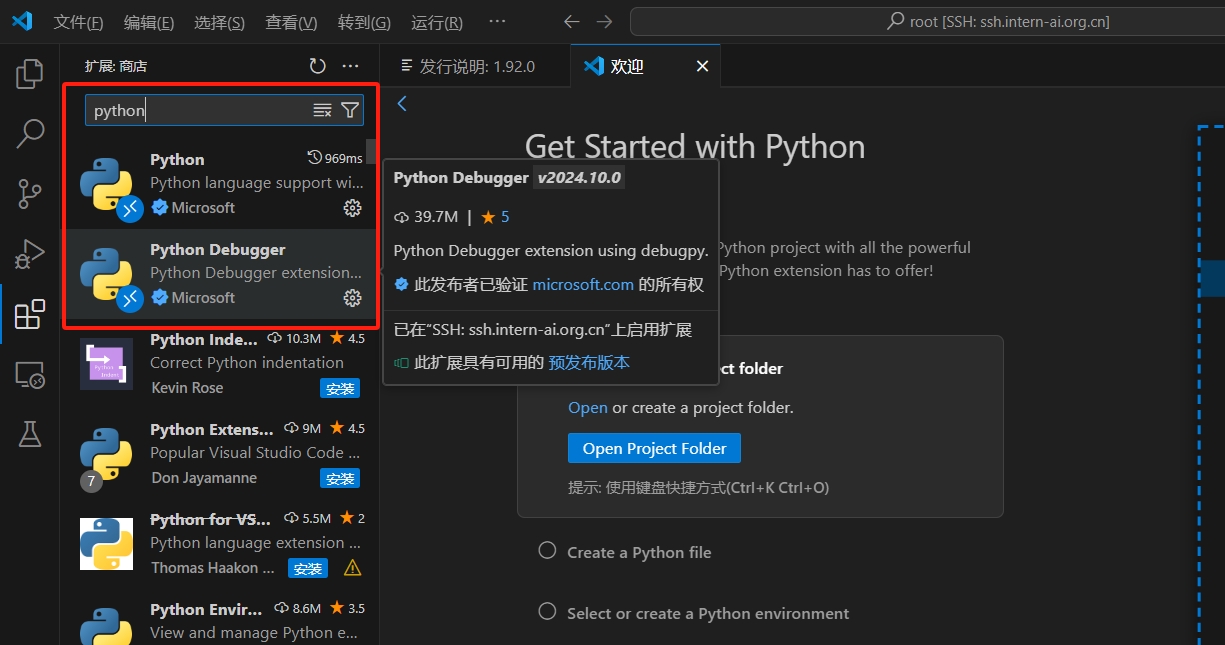This screenshot has height=645, width=1225.
Task: Open the 查看(V) menu
Action: pos(292,22)
